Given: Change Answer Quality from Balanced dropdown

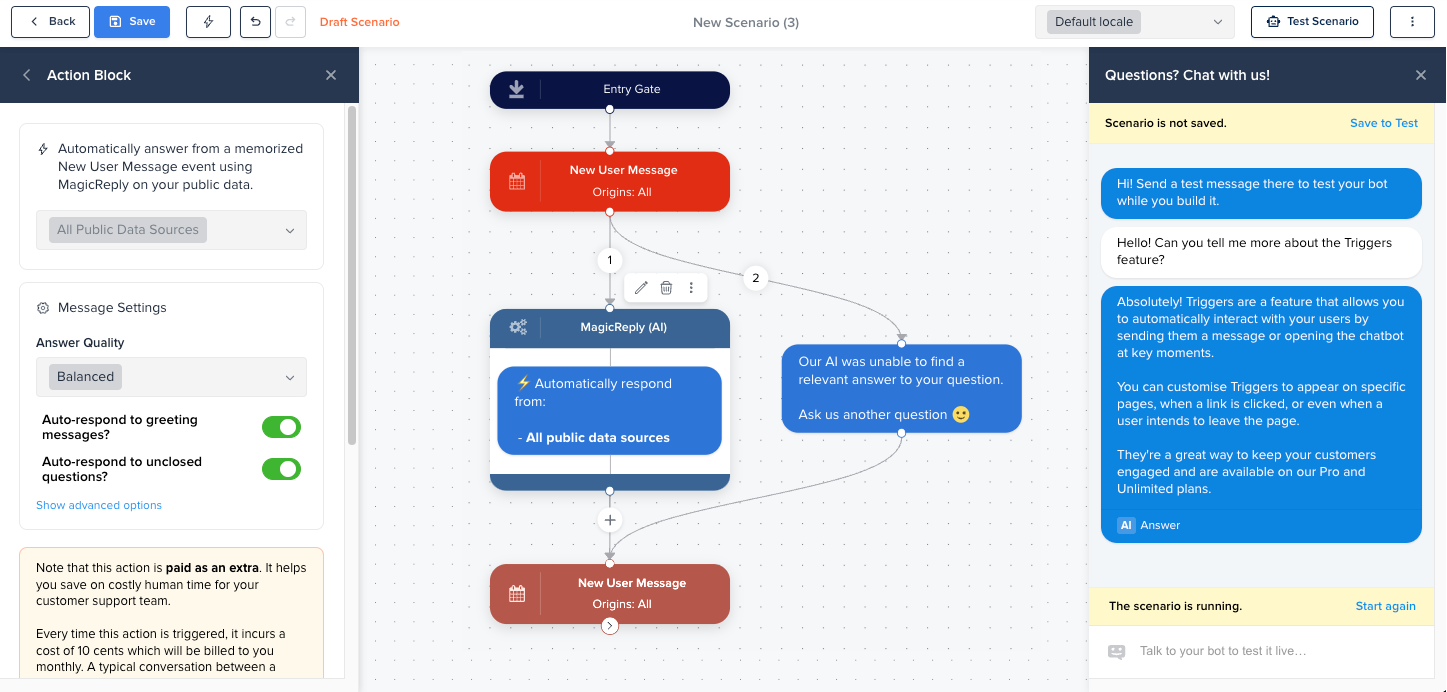Looking at the screenshot, I should click(171, 376).
